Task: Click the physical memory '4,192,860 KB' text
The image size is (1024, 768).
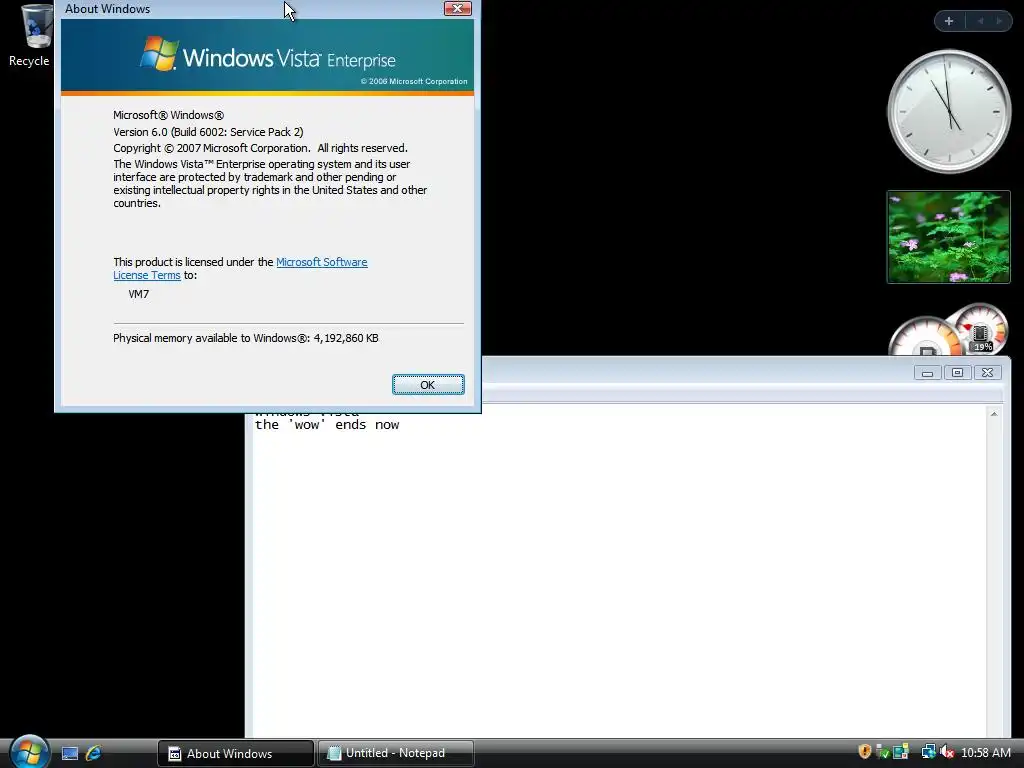Action: coord(346,338)
